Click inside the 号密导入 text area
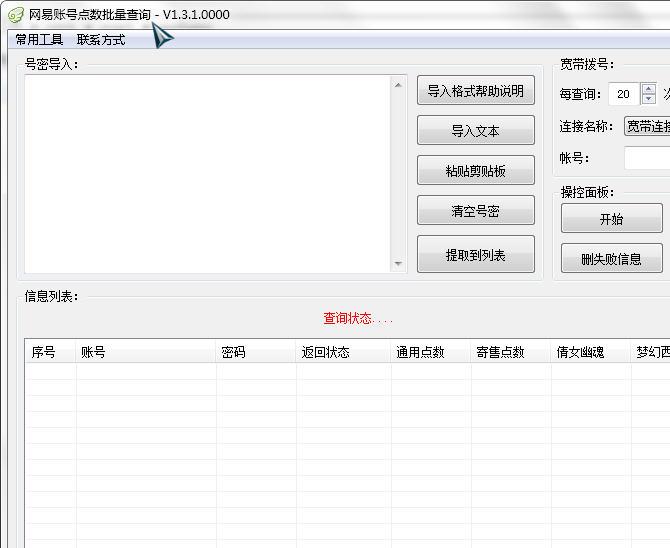 click(207, 174)
